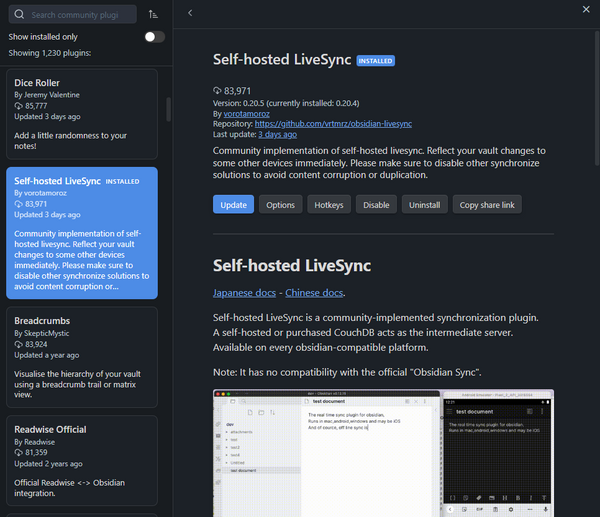Close the community plugins dialog
Screen dimensions: 600x517
[x=586, y=9]
